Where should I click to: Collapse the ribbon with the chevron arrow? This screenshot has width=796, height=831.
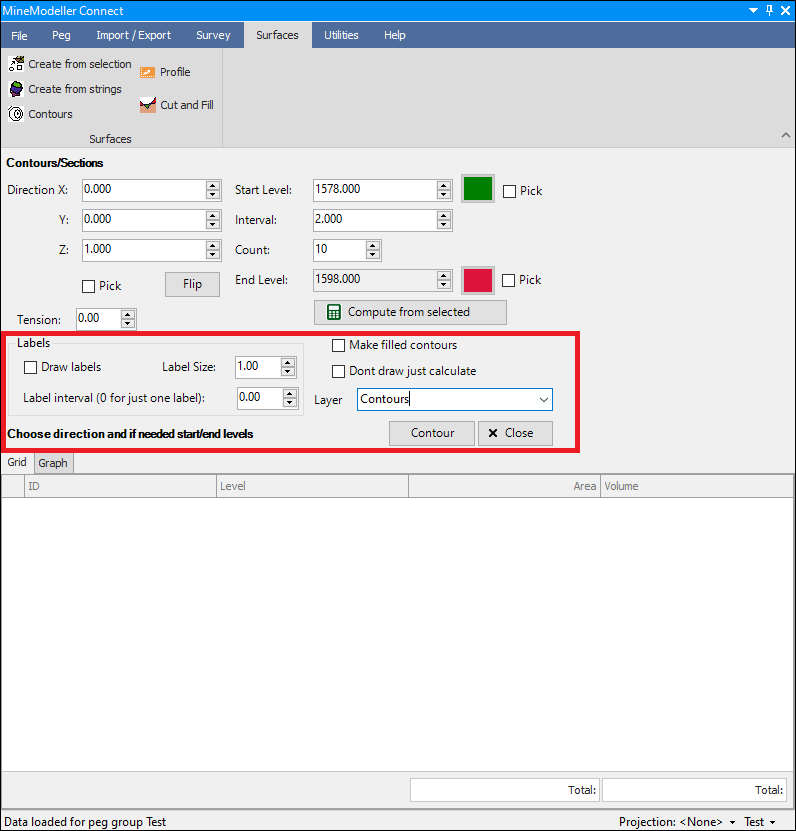[x=784, y=135]
